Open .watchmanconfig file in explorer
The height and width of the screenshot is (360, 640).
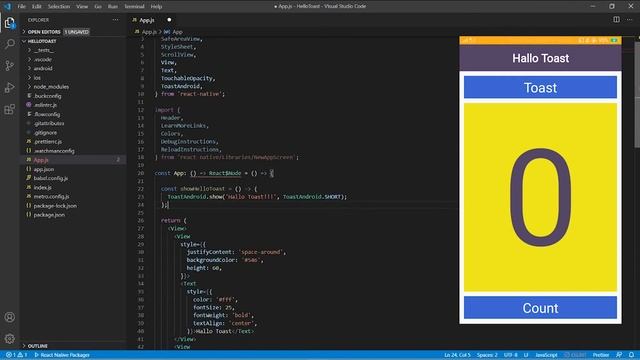(54, 151)
